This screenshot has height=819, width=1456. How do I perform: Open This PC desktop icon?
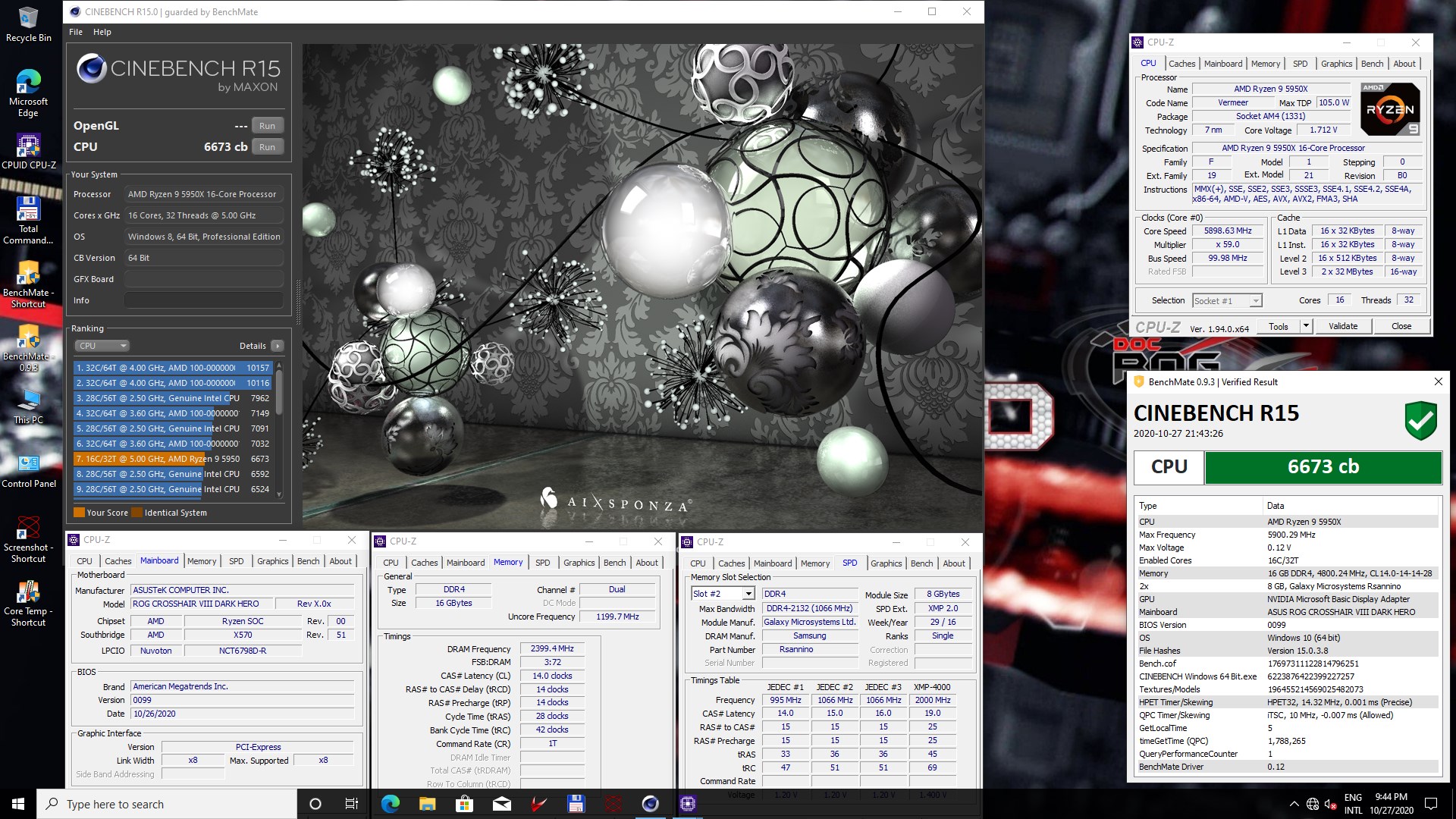click(28, 406)
